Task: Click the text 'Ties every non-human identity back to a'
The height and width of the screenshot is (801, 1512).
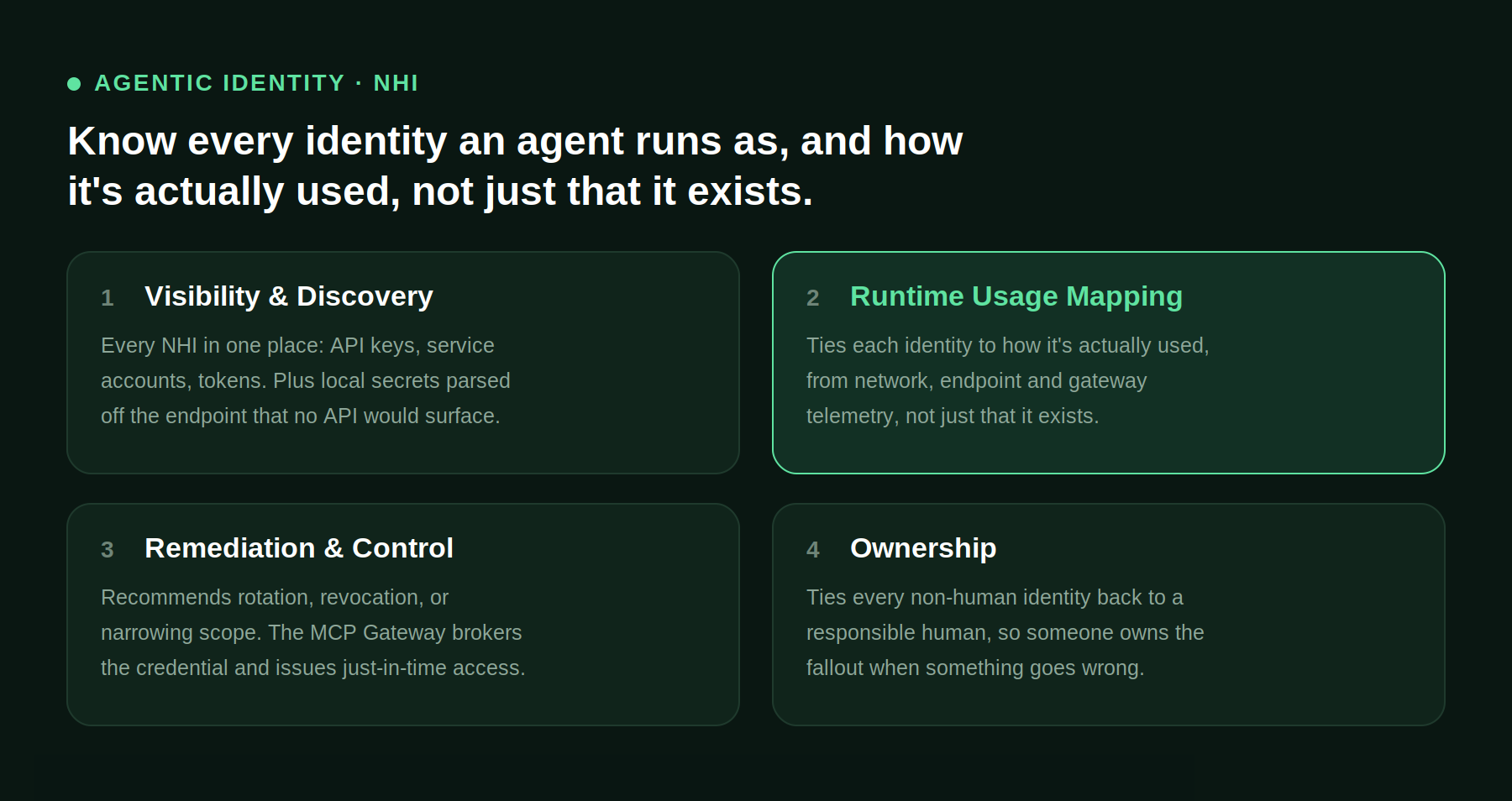Action: [x=995, y=598]
